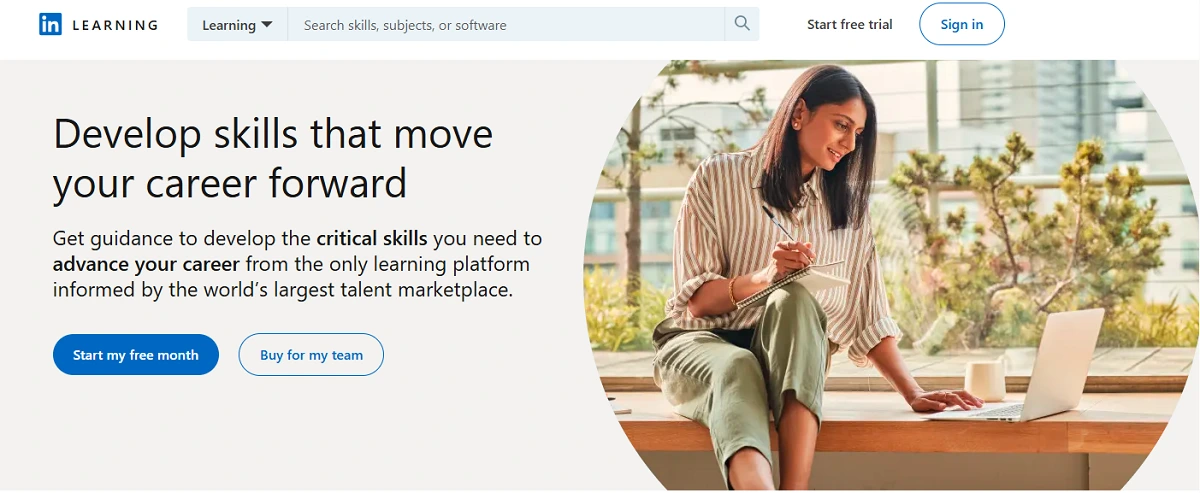Click the LinkedIn 'in' logo icon

50,24
